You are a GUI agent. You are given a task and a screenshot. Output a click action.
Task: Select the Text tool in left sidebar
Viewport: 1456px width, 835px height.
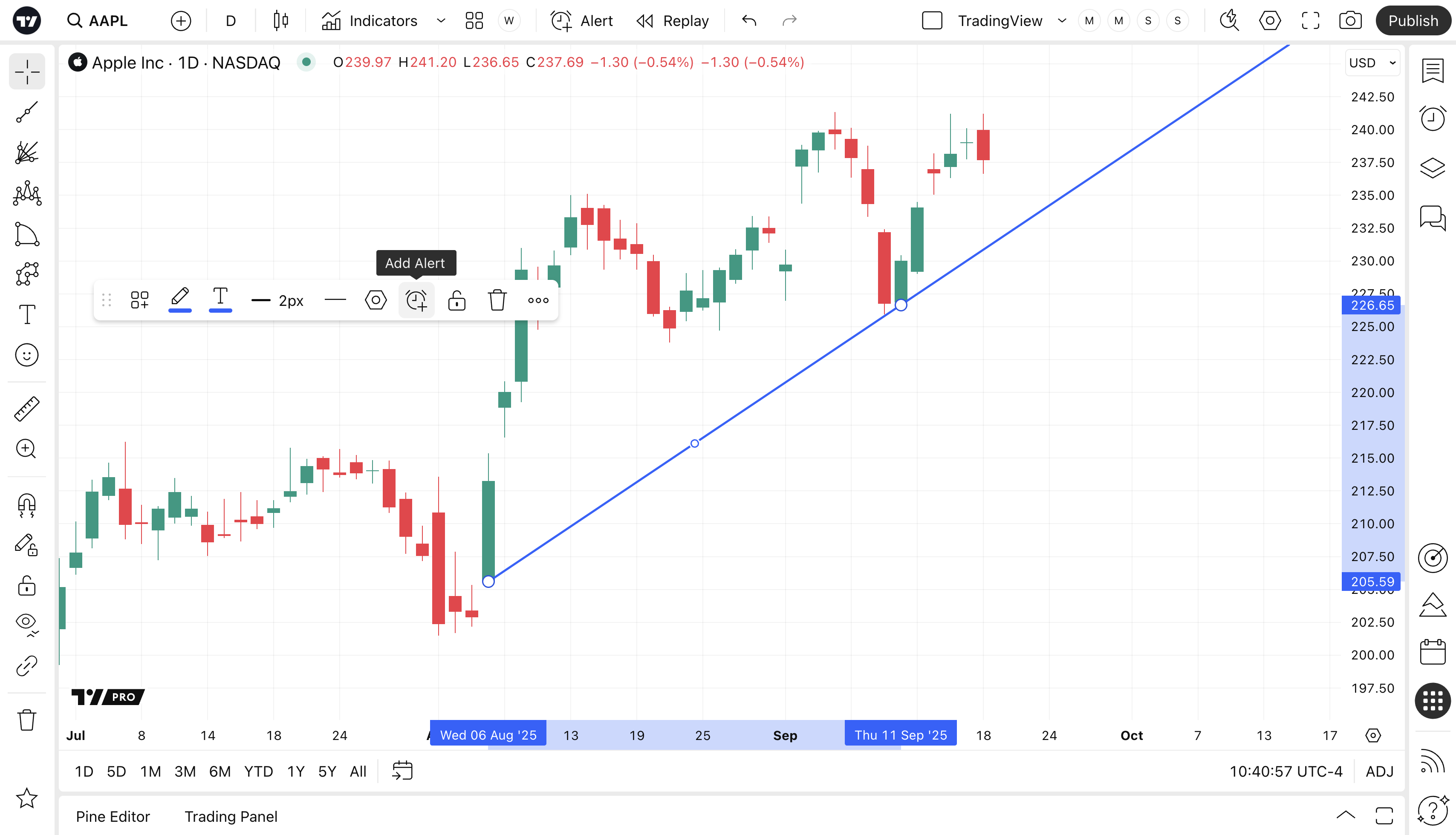coord(26,314)
